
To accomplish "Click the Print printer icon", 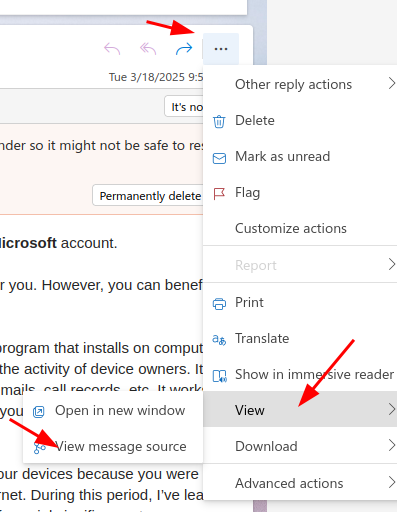I will click(x=219, y=303).
